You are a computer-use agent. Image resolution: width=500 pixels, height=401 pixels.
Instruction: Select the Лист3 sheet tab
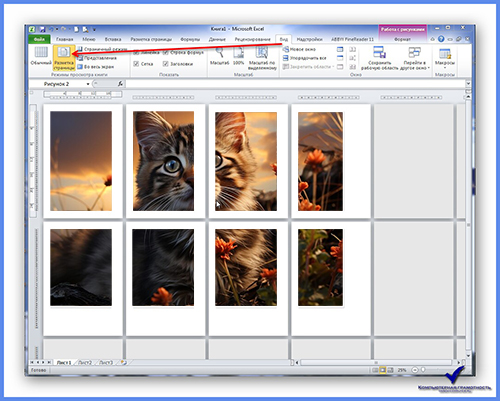(x=106, y=362)
